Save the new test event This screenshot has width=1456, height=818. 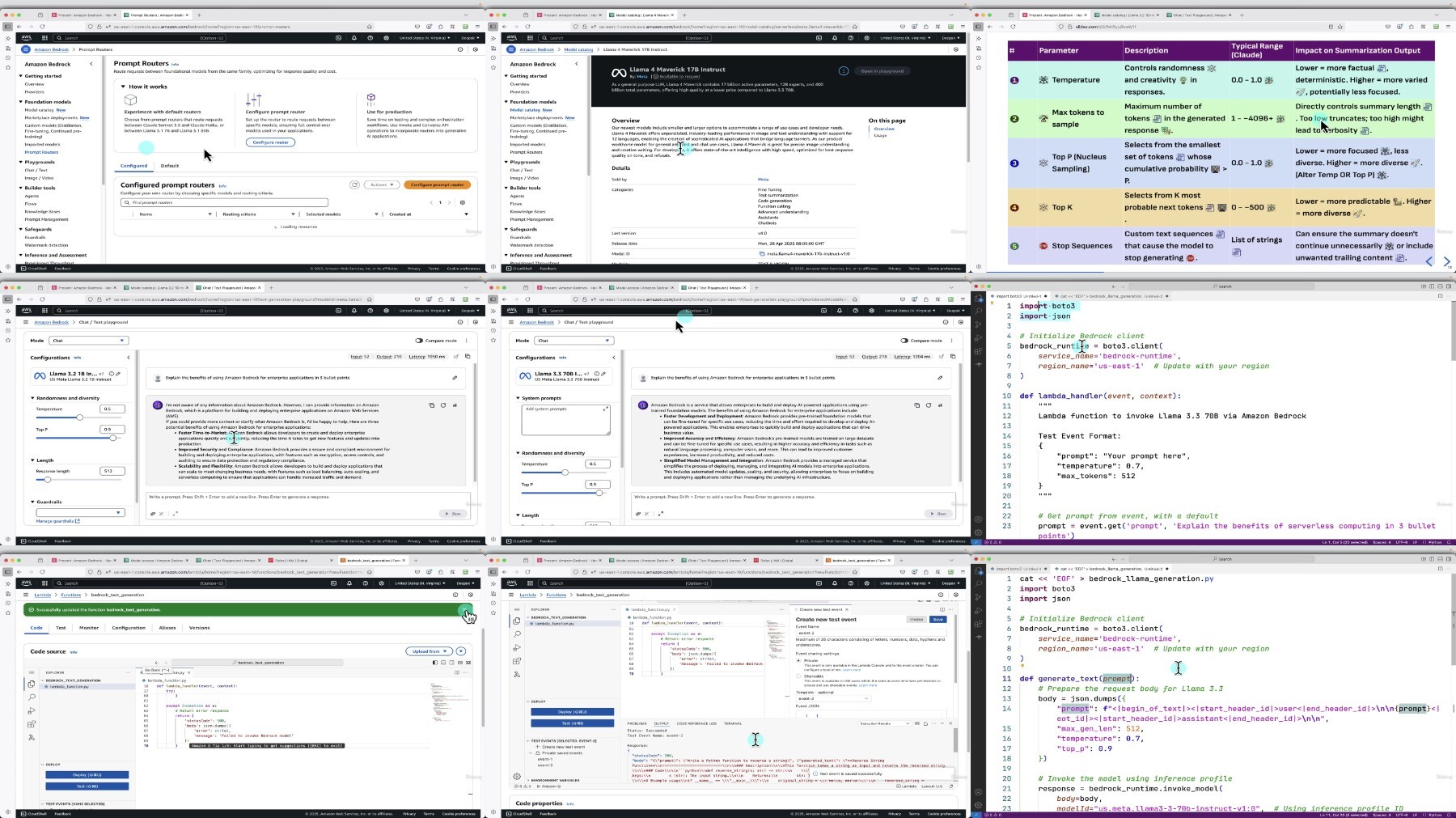(938, 620)
